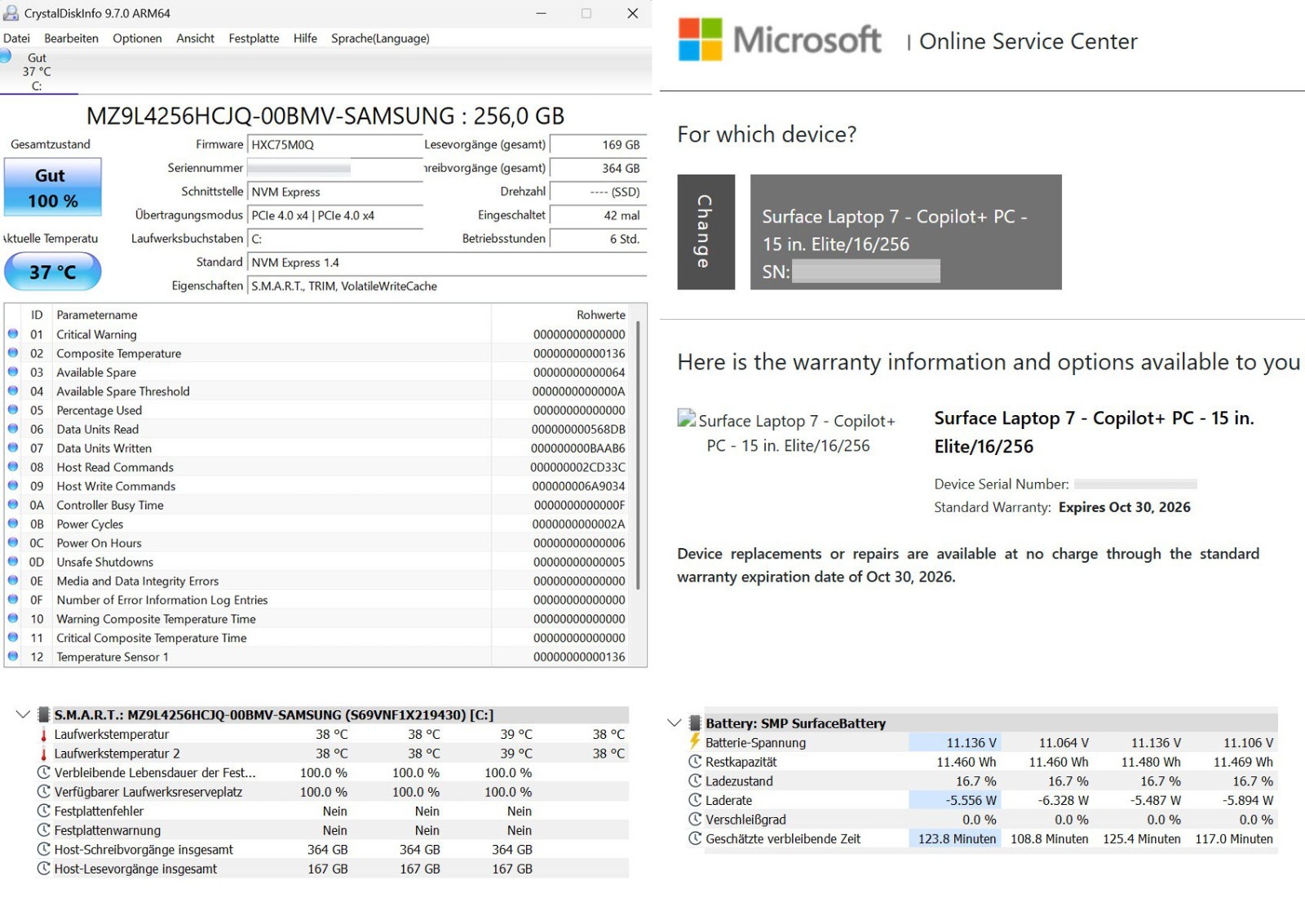Select the C: drive tab showing Gut 37 °C
Image resolution: width=1305 pixels, height=924 pixels.
pos(37,71)
